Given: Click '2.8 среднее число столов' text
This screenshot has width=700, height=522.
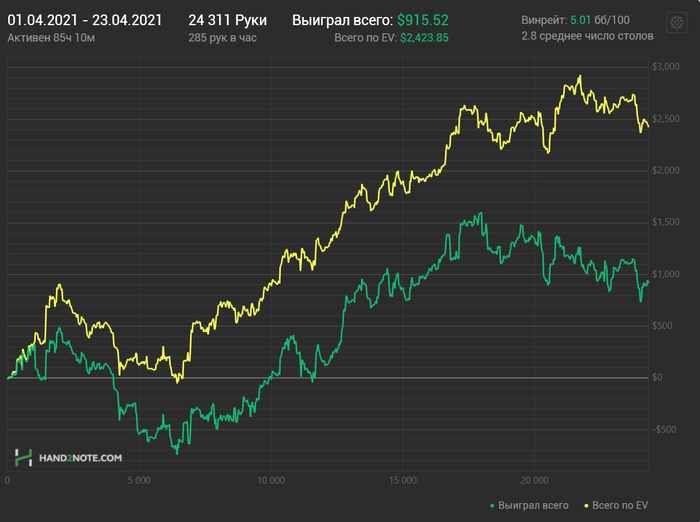Looking at the screenshot, I should (587, 36).
